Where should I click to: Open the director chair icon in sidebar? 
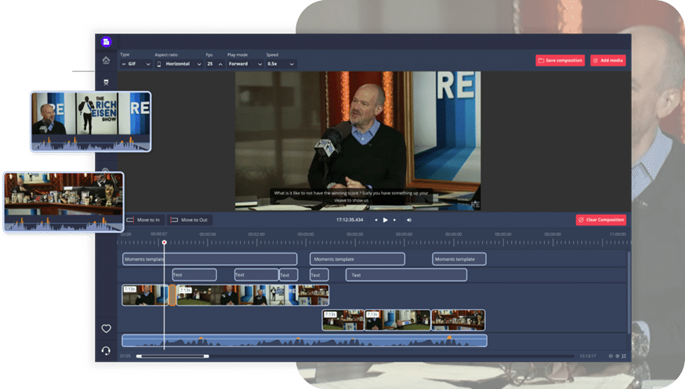106,82
